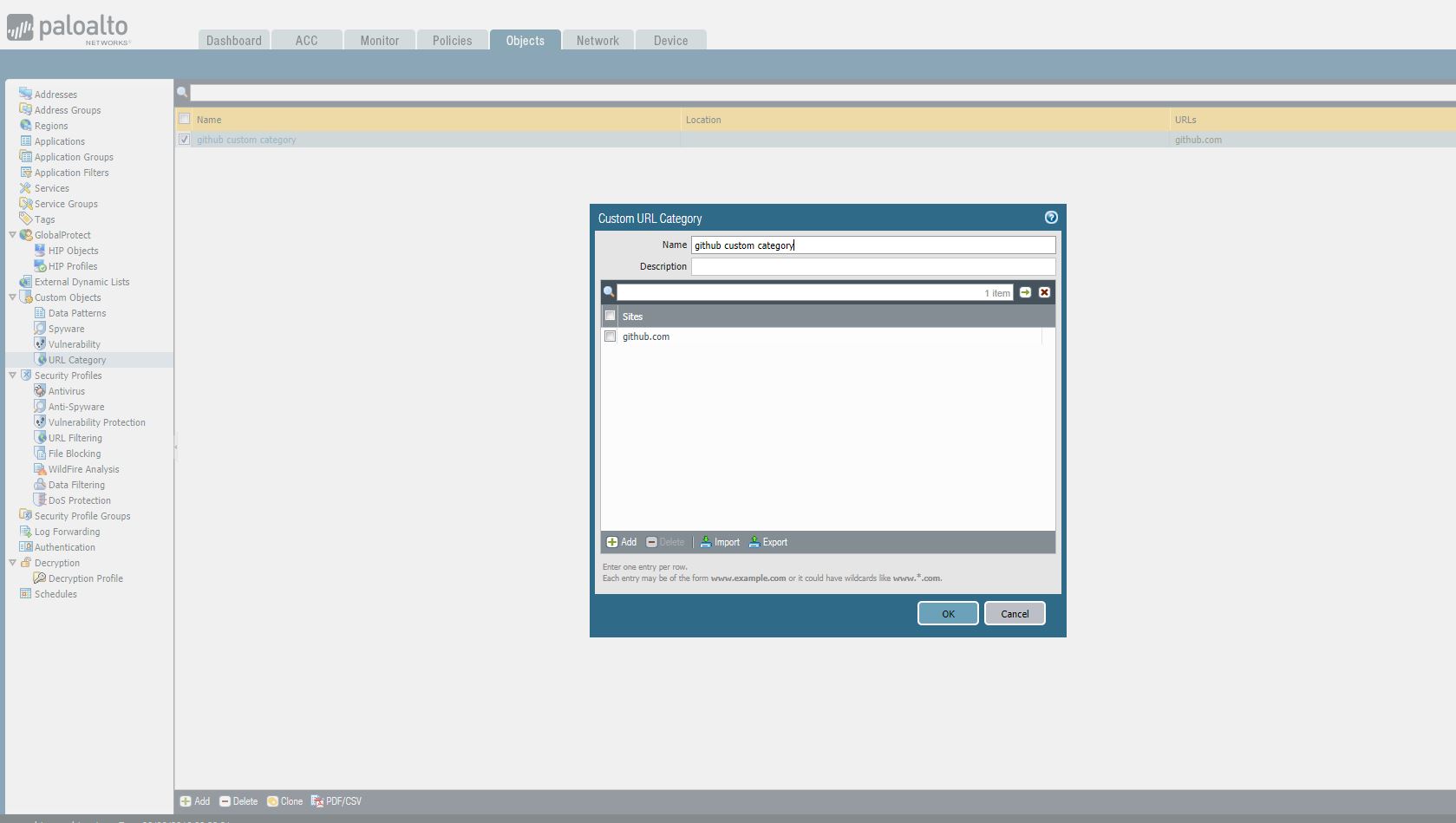This screenshot has width=1456, height=823.
Task: Check the github.com site row checkbox
Action: [x=610, y=336]
